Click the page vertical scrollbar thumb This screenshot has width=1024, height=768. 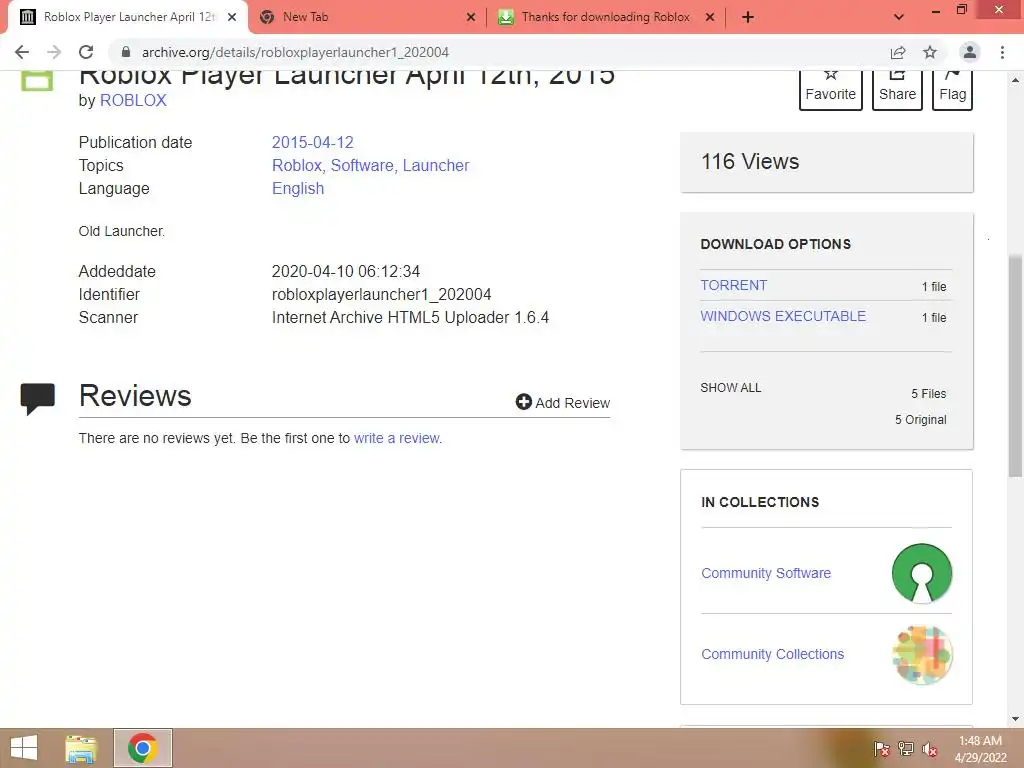(1015, 366)
